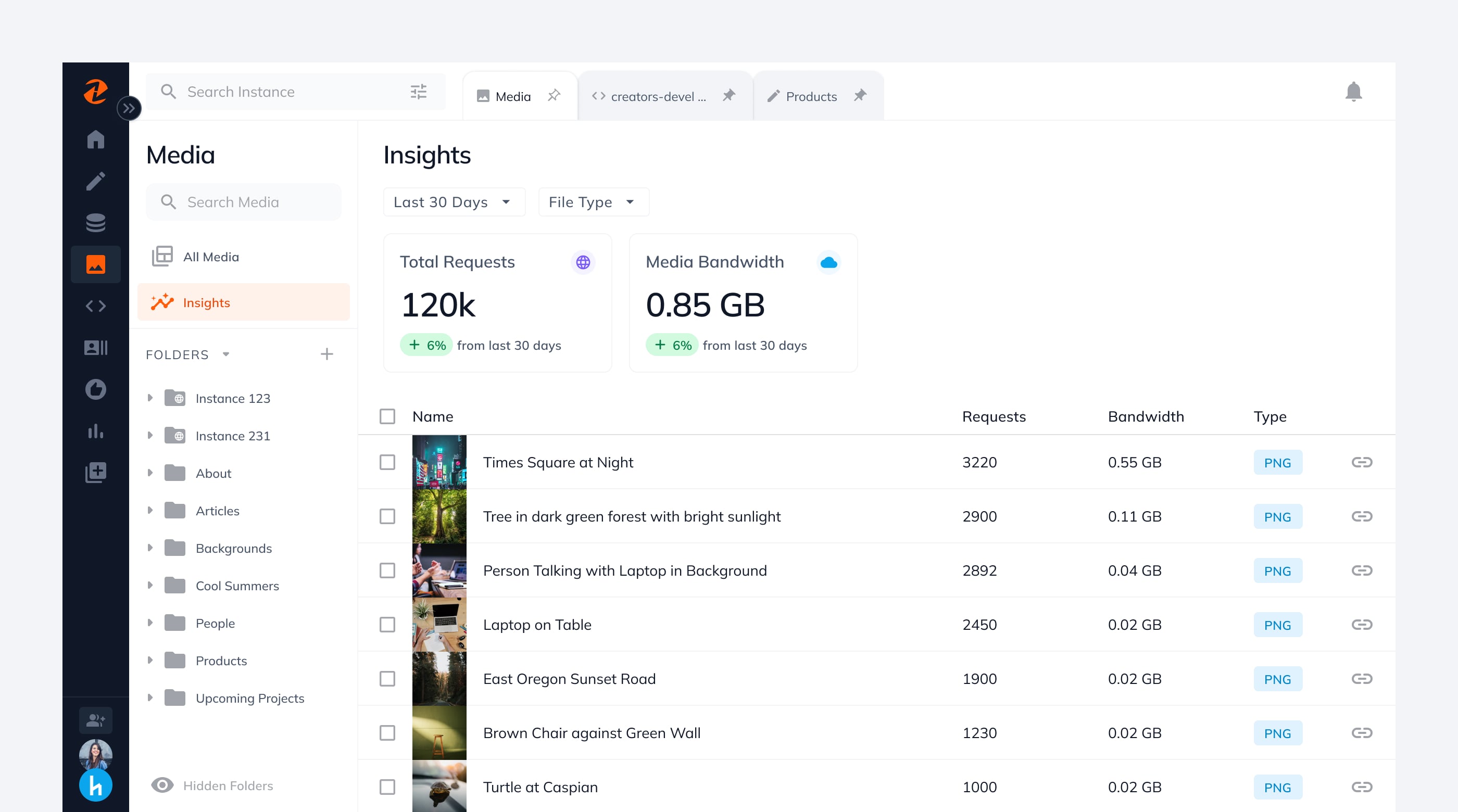Open the People folder
This screenshot has width=1458, height=812.
[215, 623]
